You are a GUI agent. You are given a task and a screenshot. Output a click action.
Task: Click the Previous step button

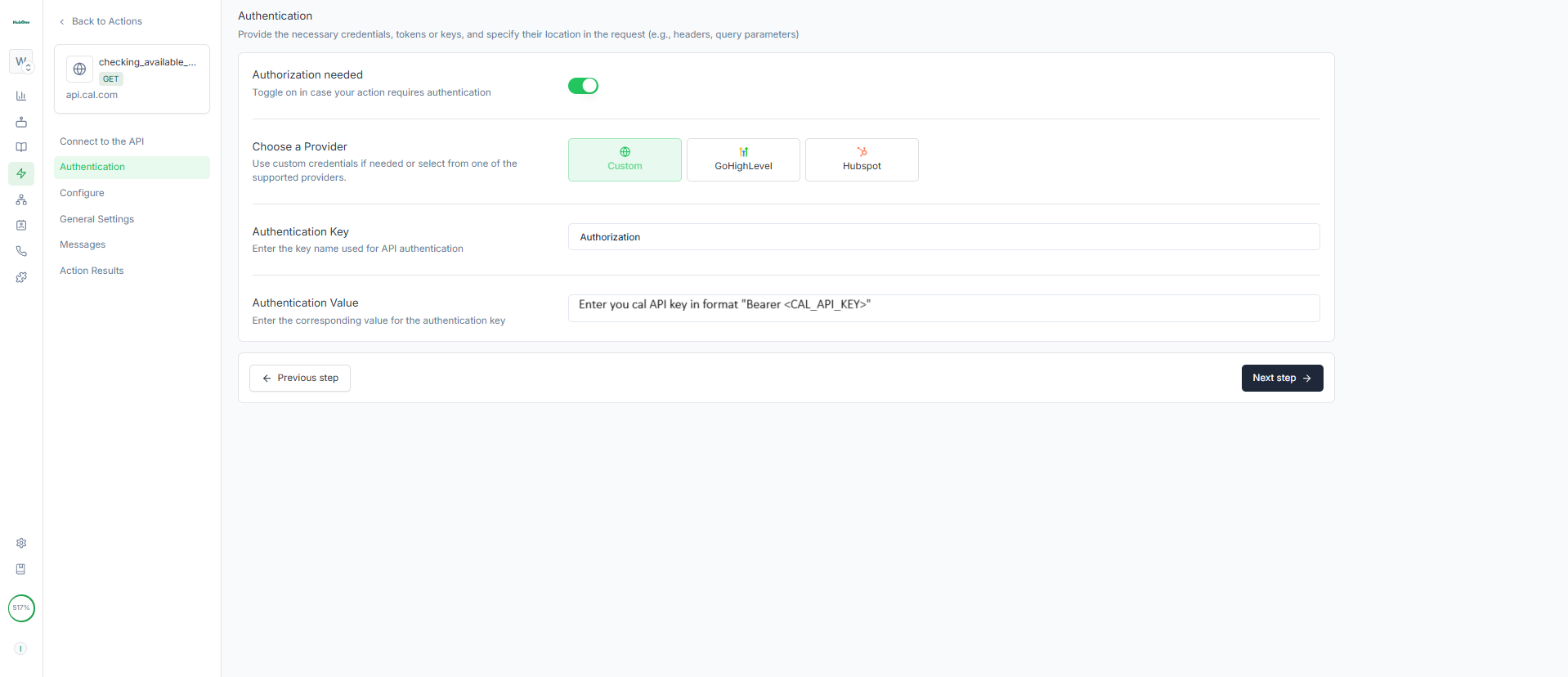coord(300,378)
